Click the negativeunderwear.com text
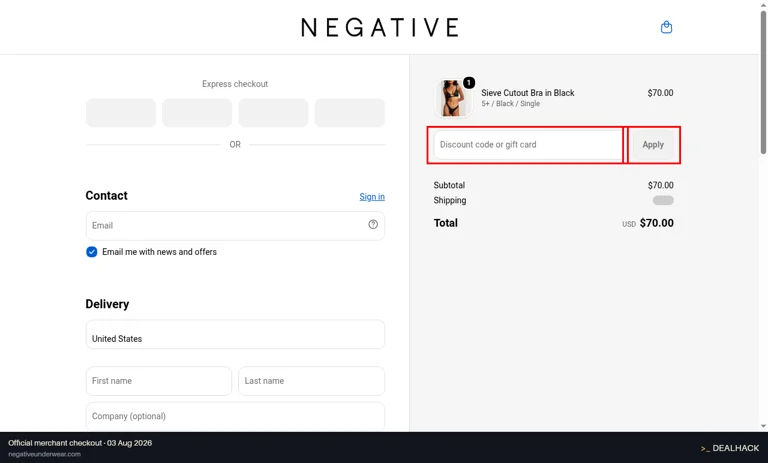The height and width of the screenshot is (463, 768). point(45,454)
